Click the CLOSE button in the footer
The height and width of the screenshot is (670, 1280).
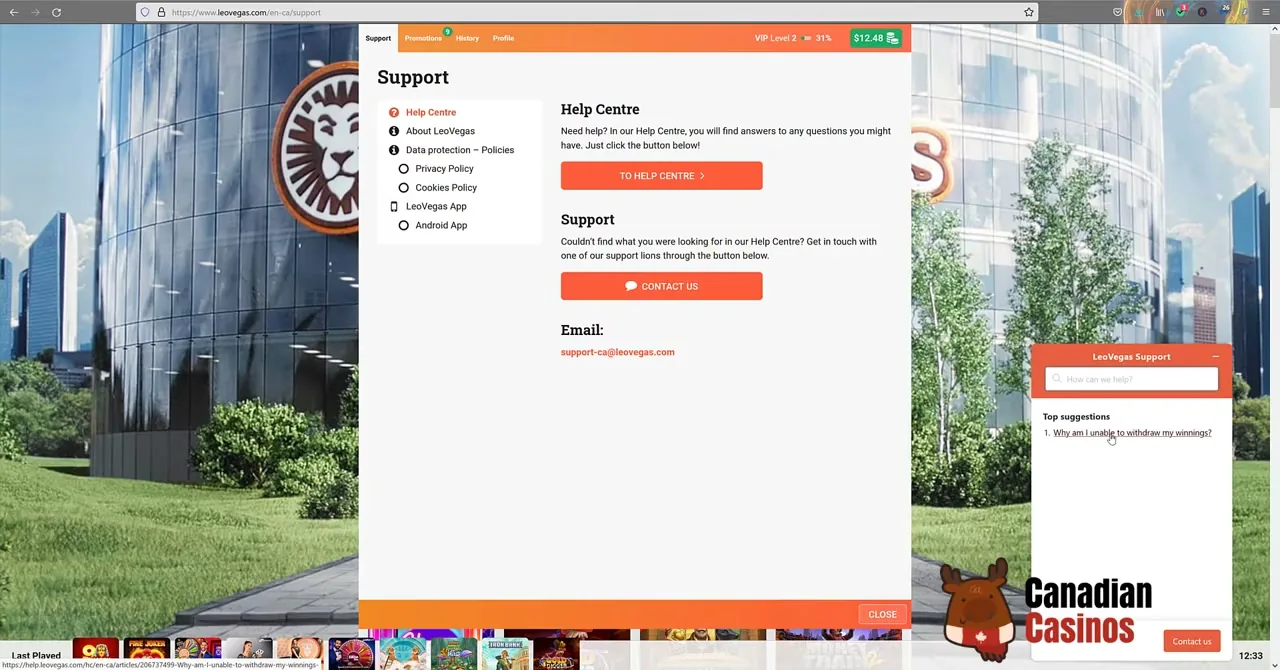point(882,614)
